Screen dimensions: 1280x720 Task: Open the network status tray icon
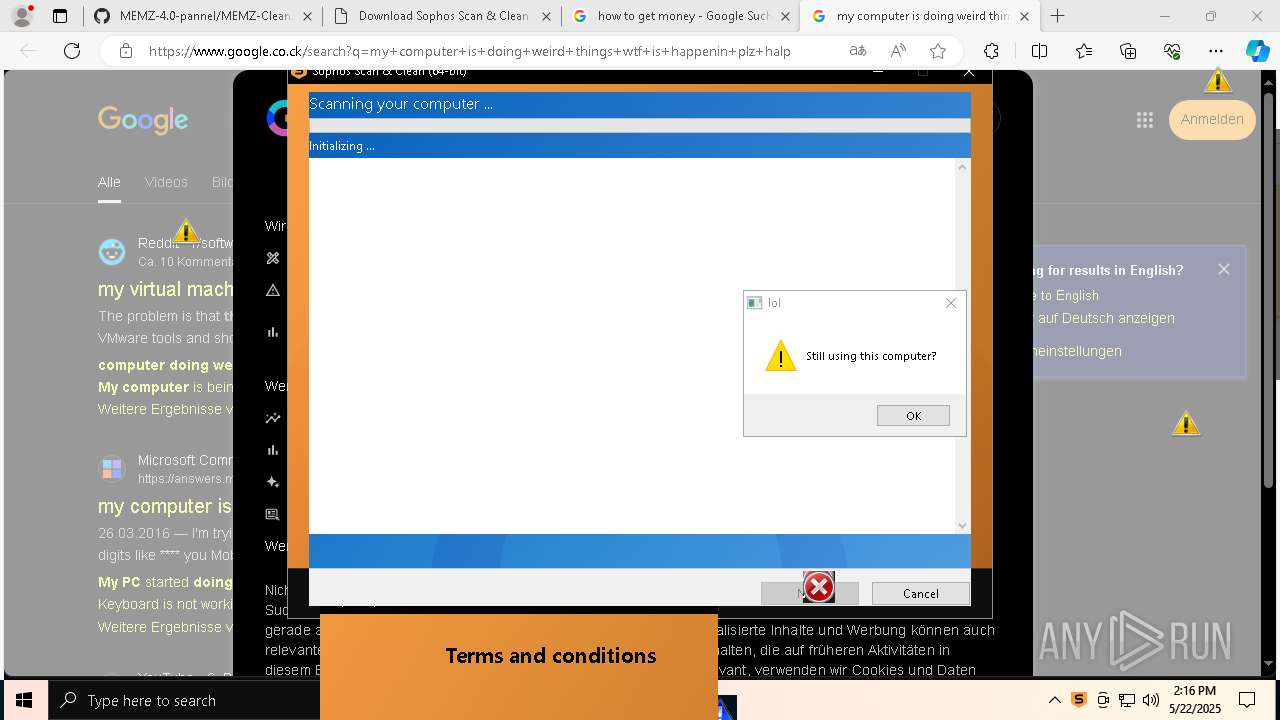click(1127, 700)
